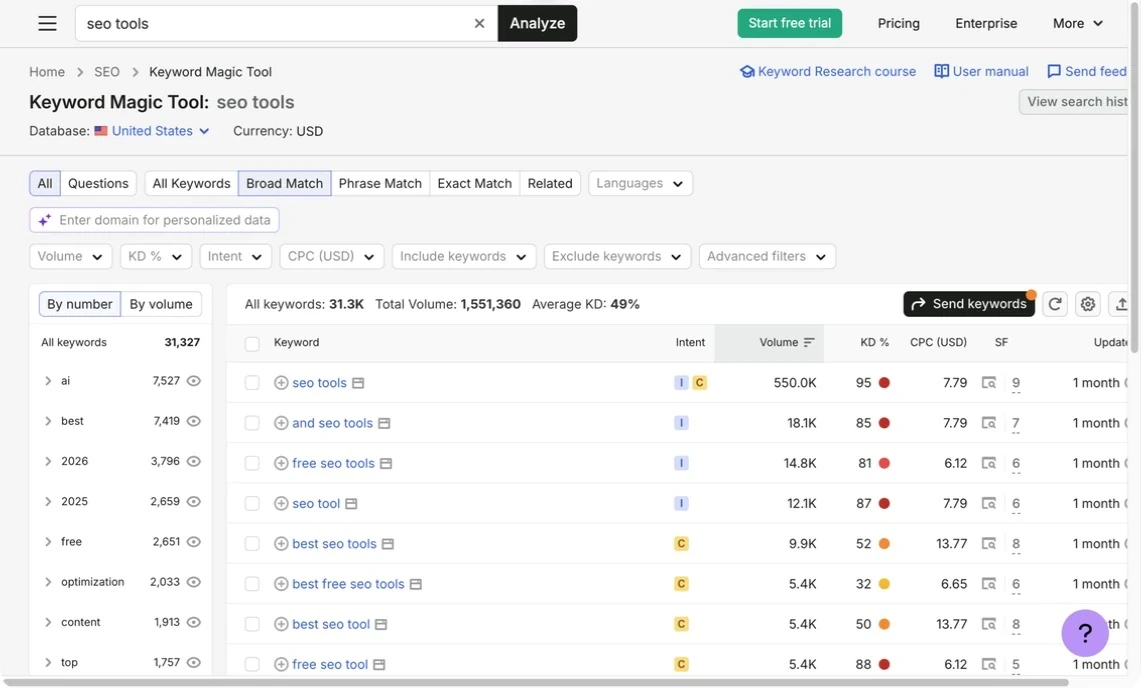Select the Broad Match tab
Screen dimensions: 1141x688
[285, 183]
